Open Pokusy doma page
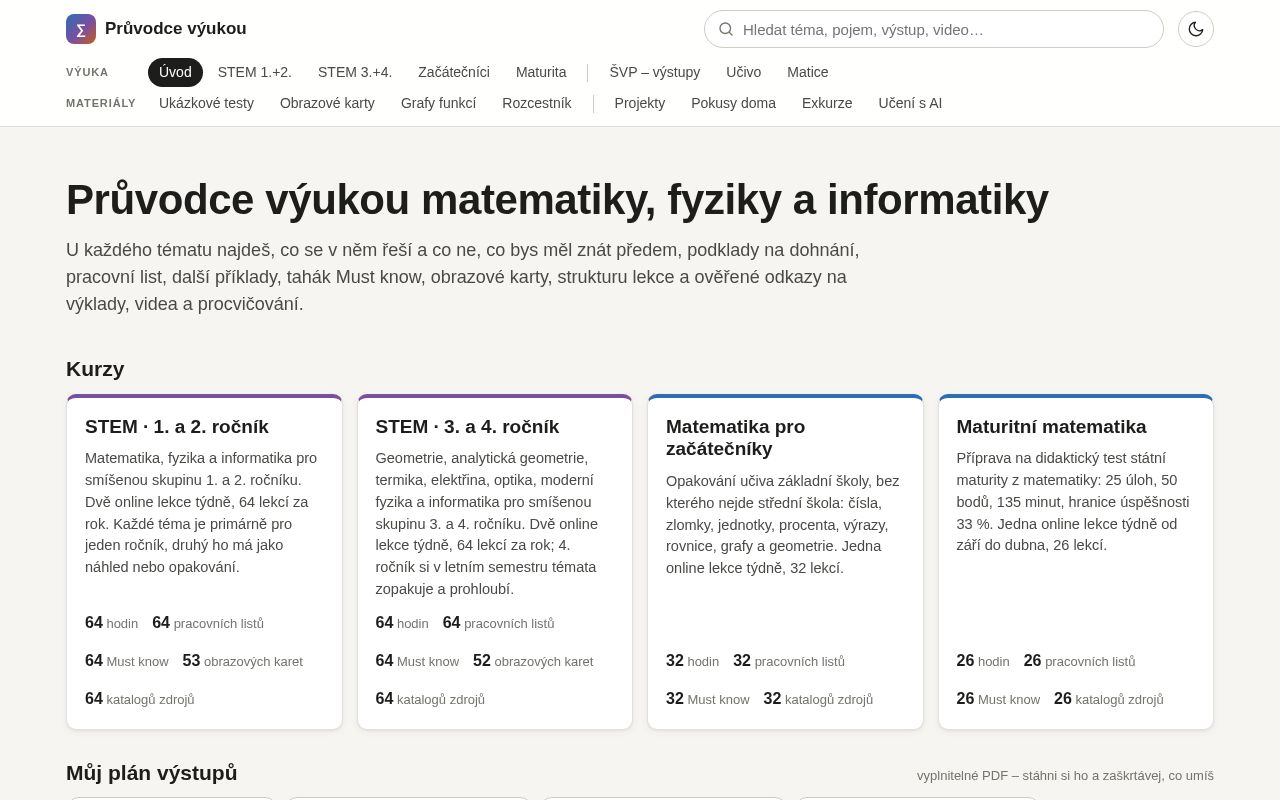Image resolution: width=1280 pixels, height=800 pixels. 733,103
